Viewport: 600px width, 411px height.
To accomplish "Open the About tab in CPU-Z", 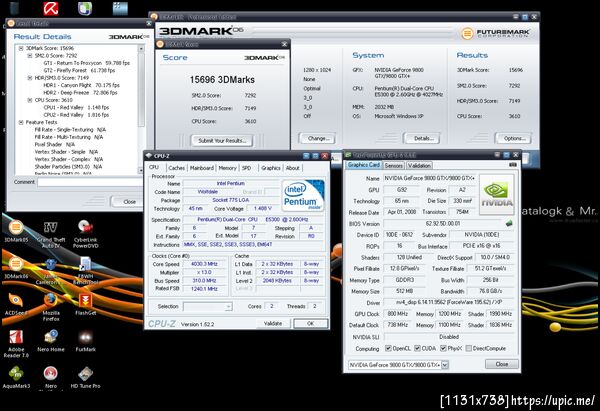I will 293,168.
